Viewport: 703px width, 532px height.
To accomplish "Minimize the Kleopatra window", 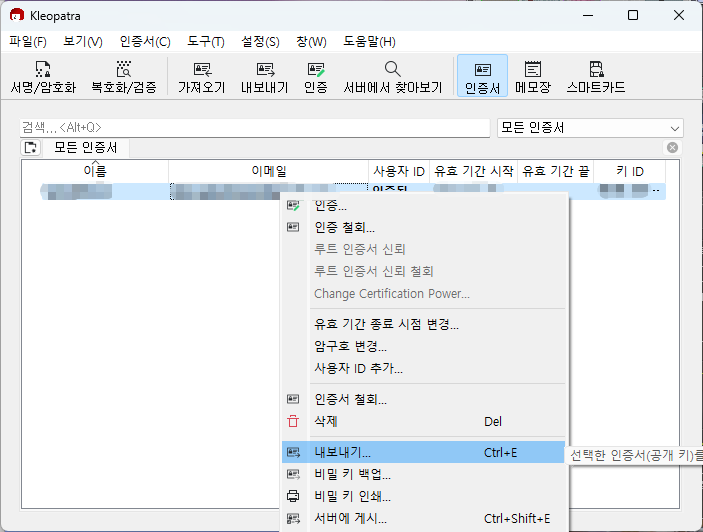I will [x=588, y=15].
